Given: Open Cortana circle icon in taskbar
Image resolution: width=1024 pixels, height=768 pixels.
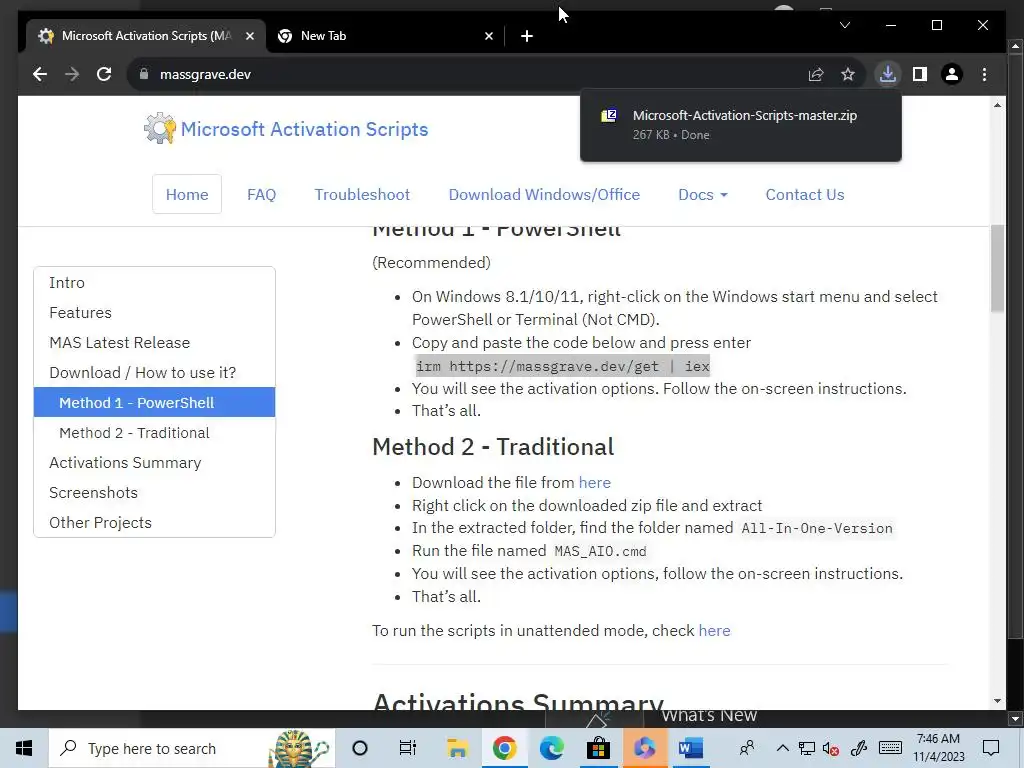Looking at the screenshot, I should [360, 748].
